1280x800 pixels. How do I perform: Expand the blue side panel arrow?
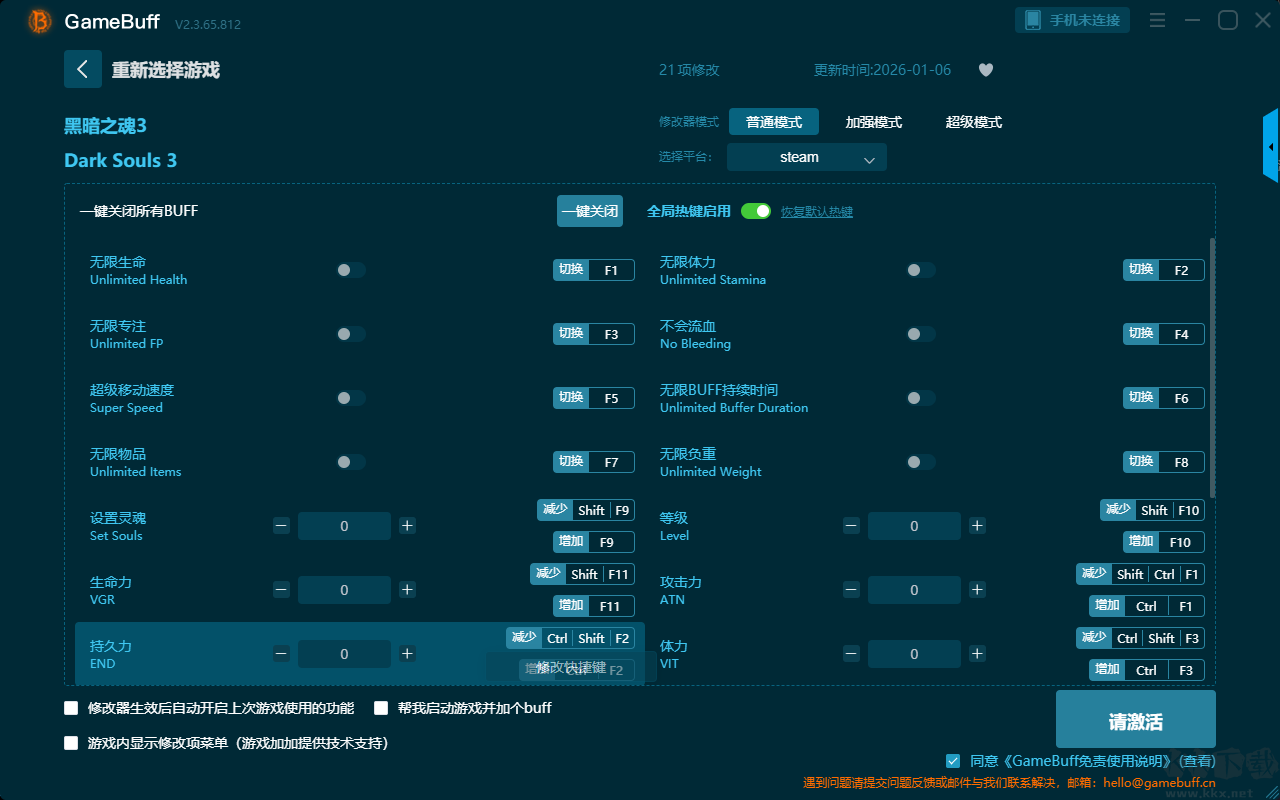1271,146
